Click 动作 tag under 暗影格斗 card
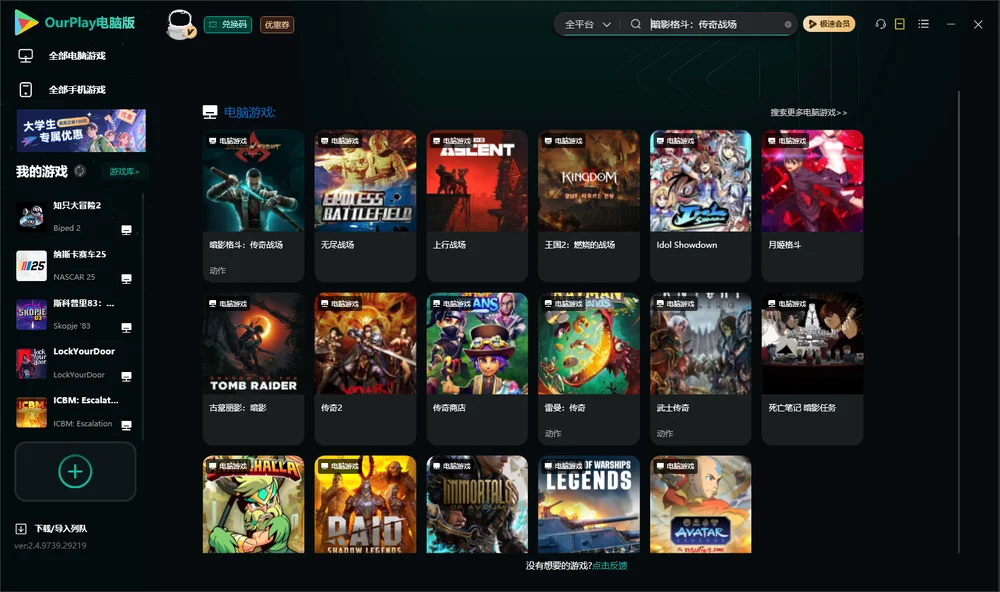The image size is (1000, 592). pos(217,270)
